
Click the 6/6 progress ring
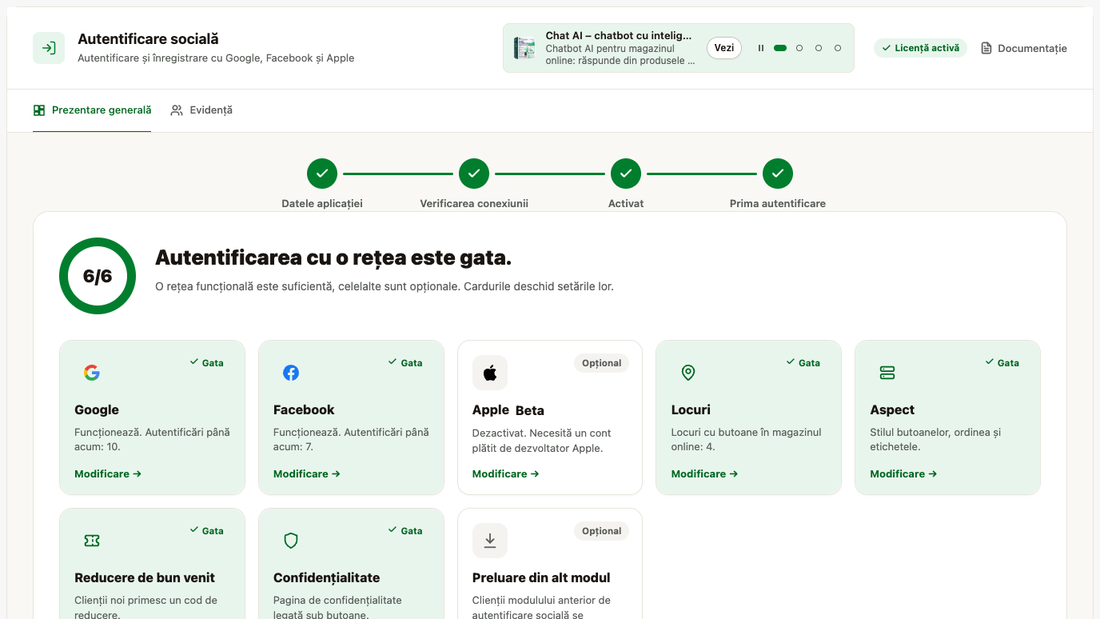click(98, 276)
